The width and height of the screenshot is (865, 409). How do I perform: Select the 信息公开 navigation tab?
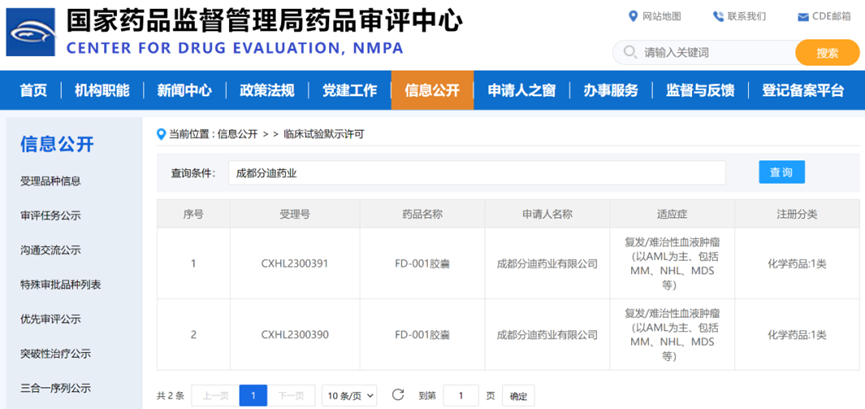tap(432, 91)
